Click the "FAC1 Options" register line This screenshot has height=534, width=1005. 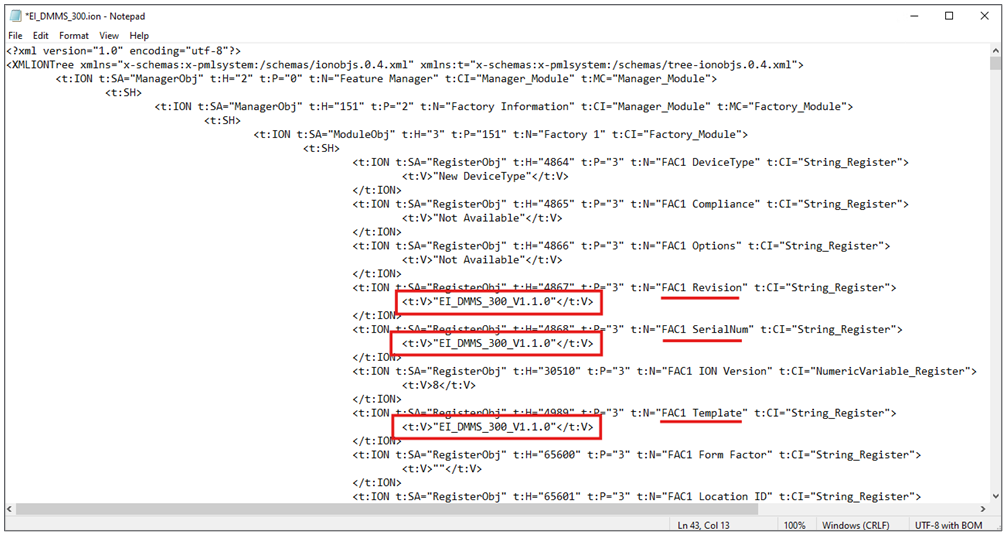[x=621, y=246]
